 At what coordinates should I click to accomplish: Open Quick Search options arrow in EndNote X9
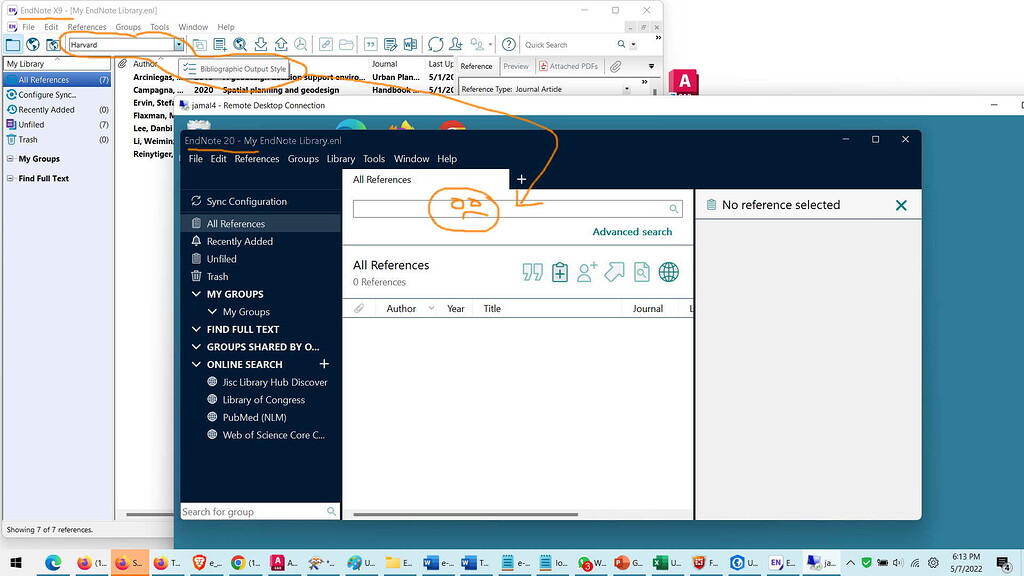633,45
